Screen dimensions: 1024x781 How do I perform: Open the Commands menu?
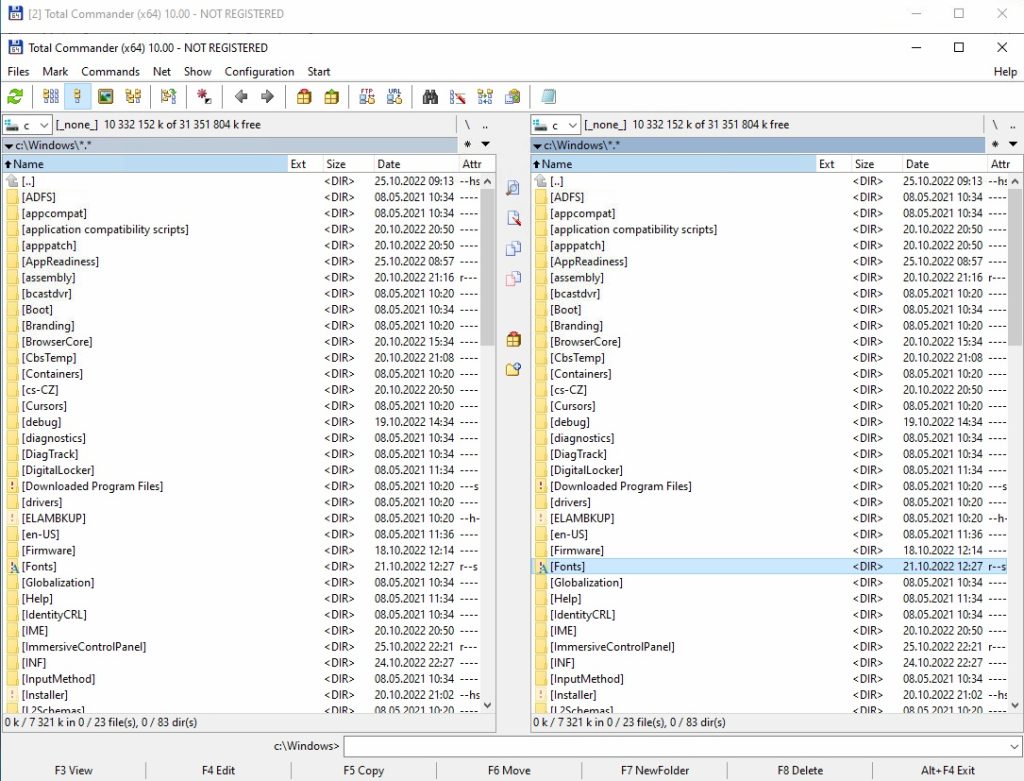[110, 71]
